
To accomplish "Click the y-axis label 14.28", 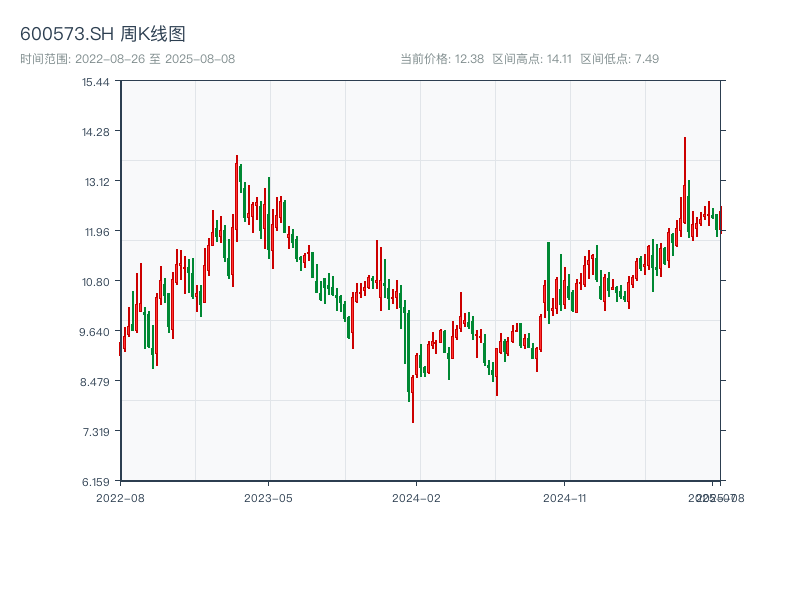I will point(96,132).
